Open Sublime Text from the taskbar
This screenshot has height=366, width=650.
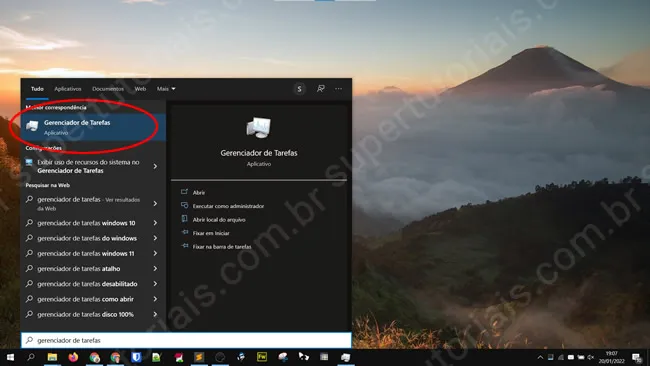(199, 357)
